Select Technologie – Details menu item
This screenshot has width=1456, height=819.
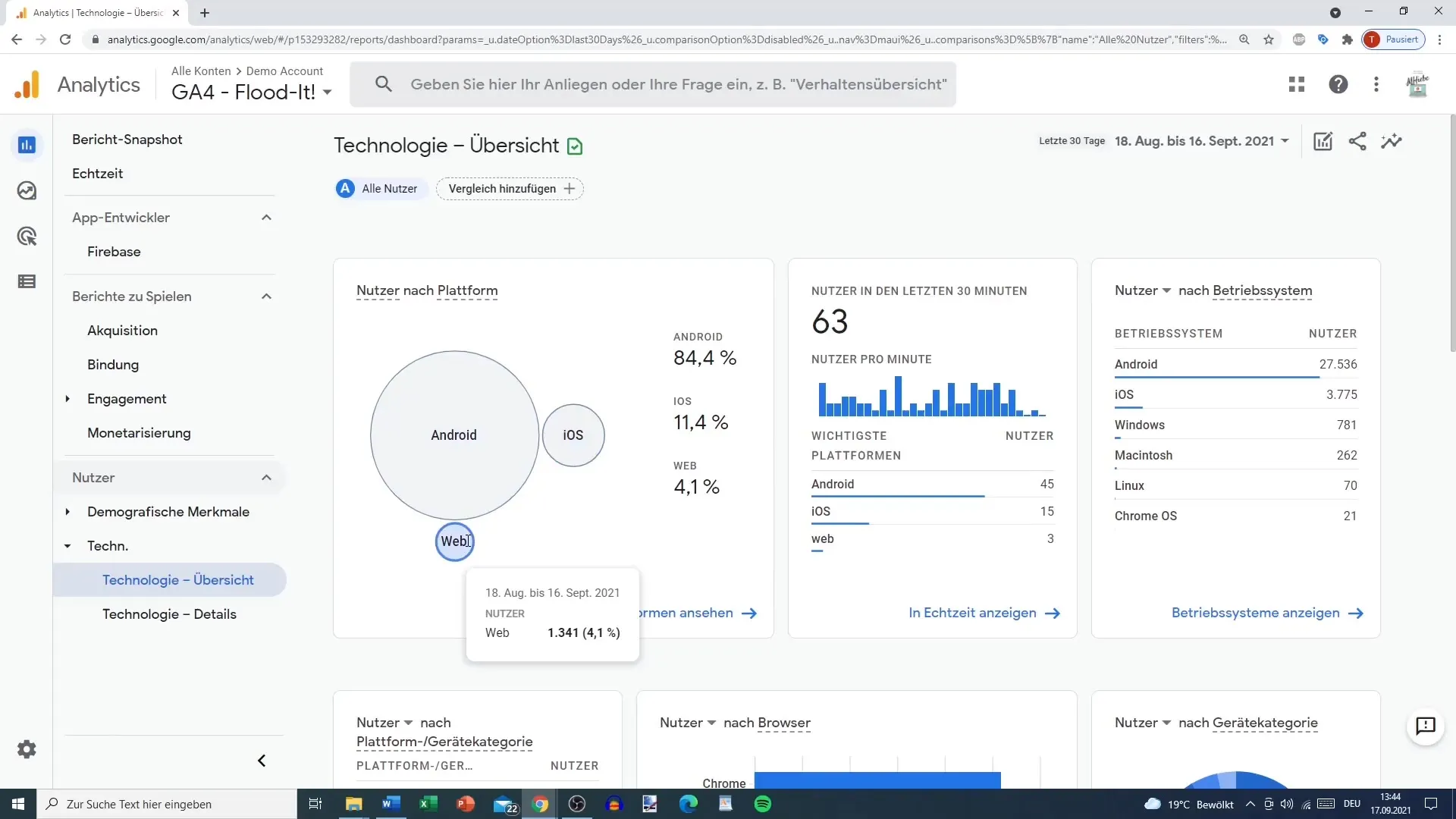tap(168, 614)
